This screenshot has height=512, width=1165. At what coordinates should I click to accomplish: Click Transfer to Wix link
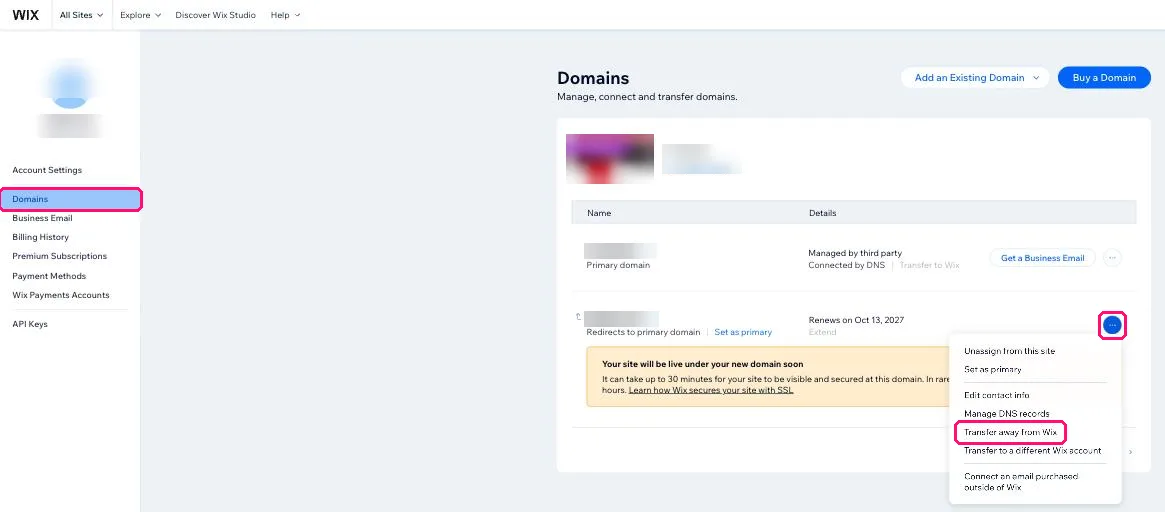929,265
